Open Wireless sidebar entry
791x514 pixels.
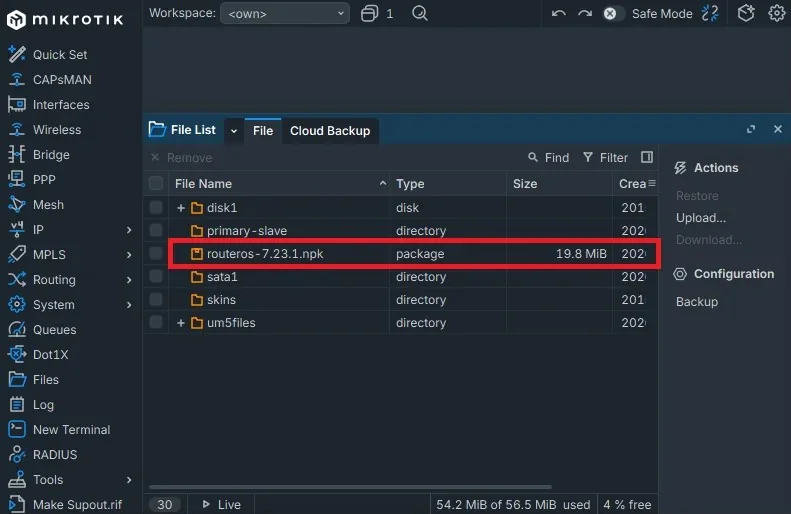[x=45, y=130]
